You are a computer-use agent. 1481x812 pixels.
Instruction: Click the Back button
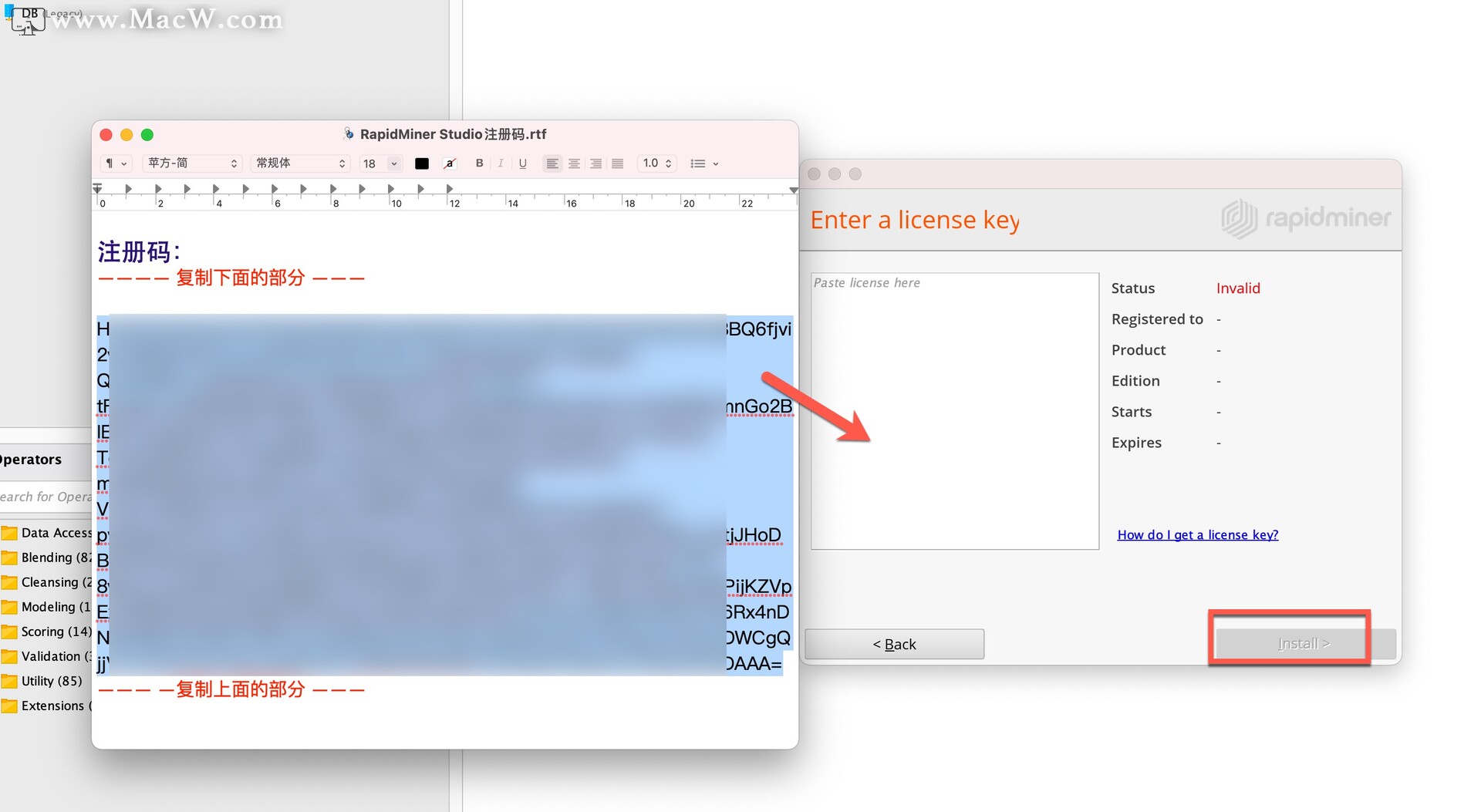click(894, 644)
